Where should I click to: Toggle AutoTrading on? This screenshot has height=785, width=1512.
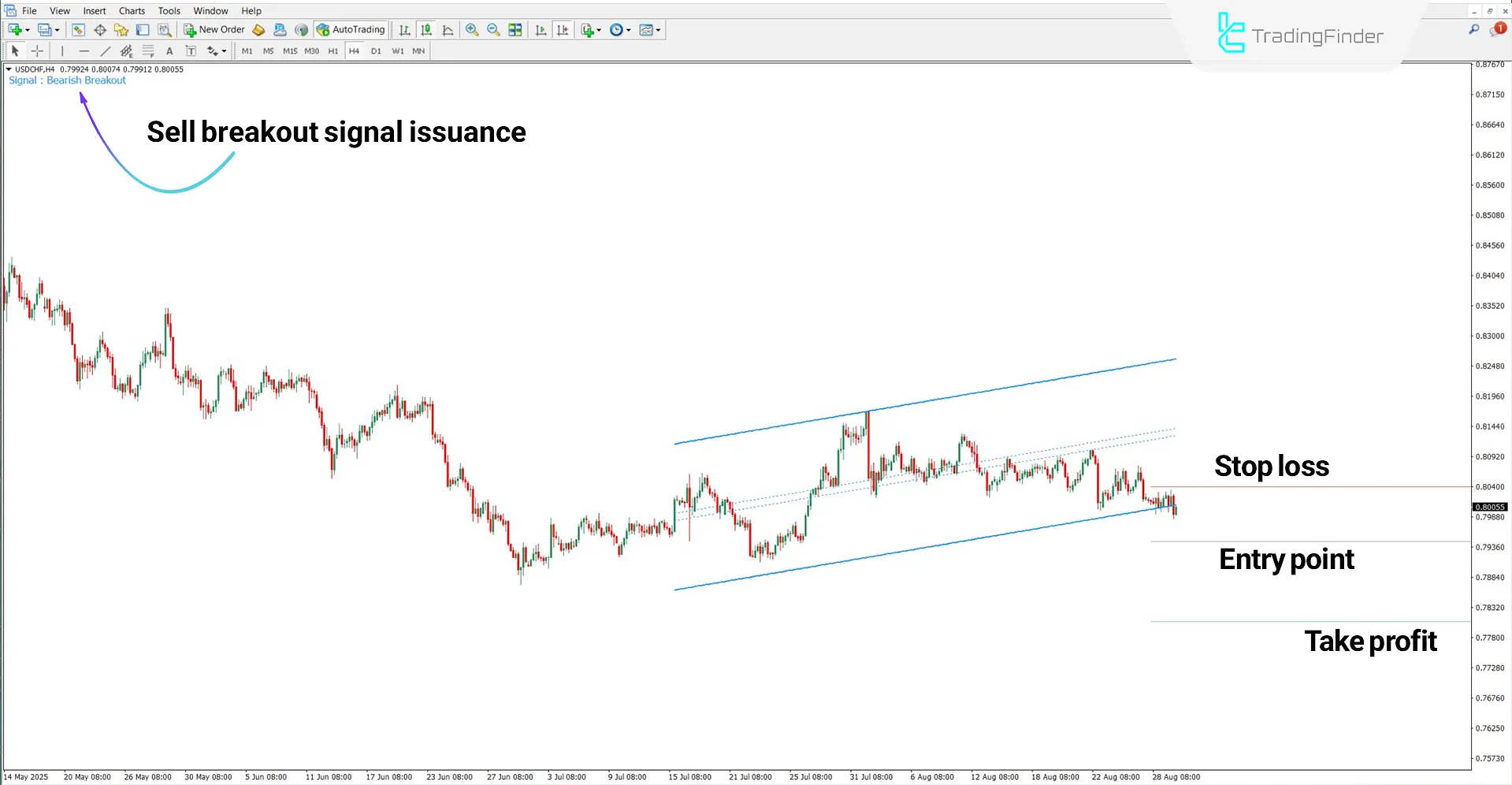pyautogui.click(x=351, y=29)
